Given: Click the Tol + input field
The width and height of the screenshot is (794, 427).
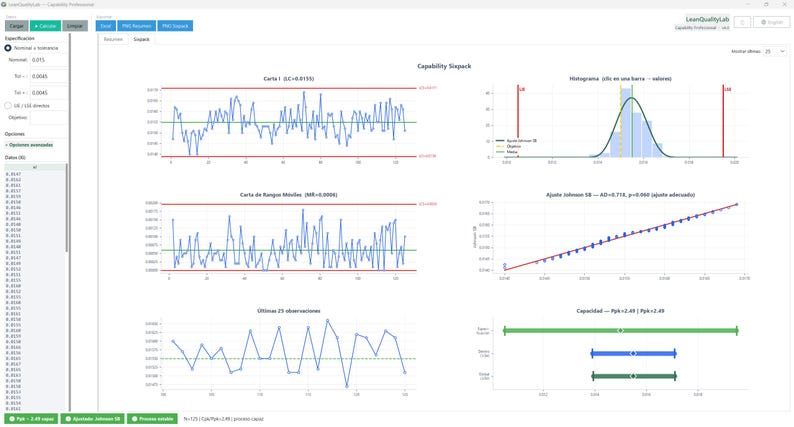Looking at the screenshot, I should [49, 93].
